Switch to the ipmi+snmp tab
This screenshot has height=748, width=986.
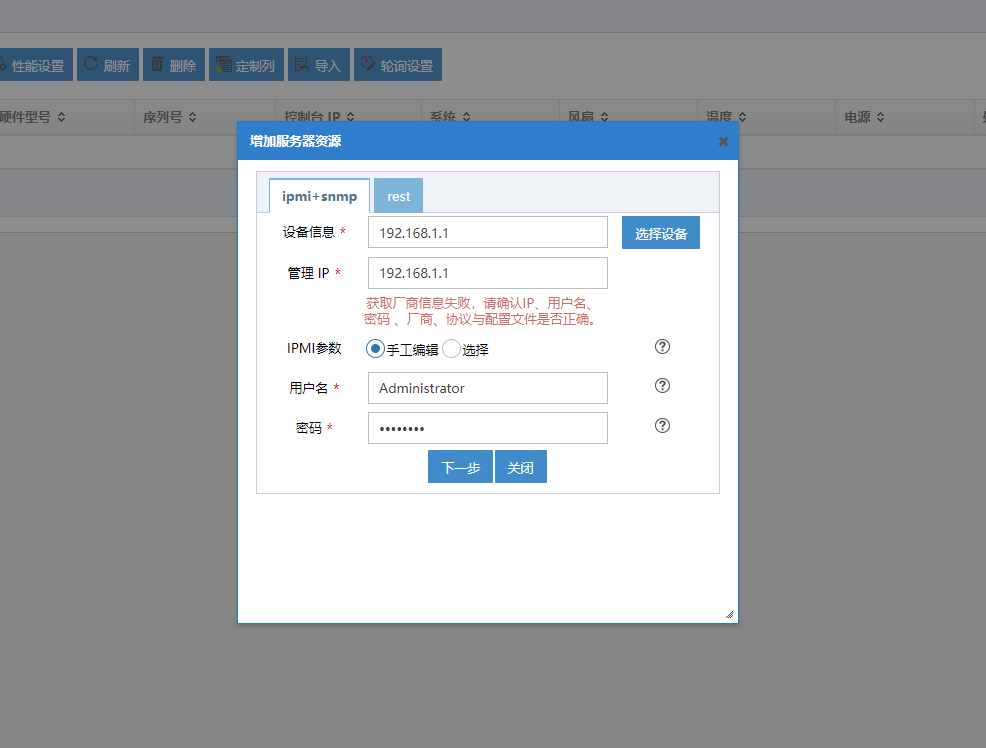coord(319,196)
